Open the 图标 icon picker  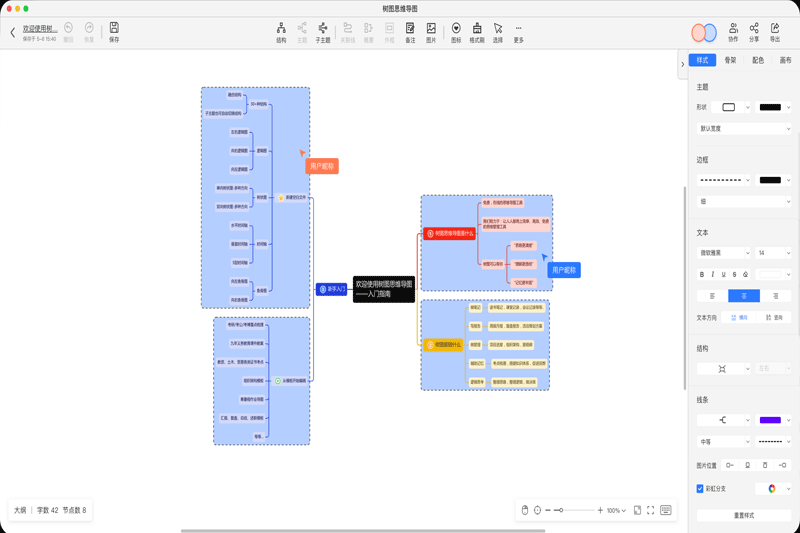pos(456,32)
